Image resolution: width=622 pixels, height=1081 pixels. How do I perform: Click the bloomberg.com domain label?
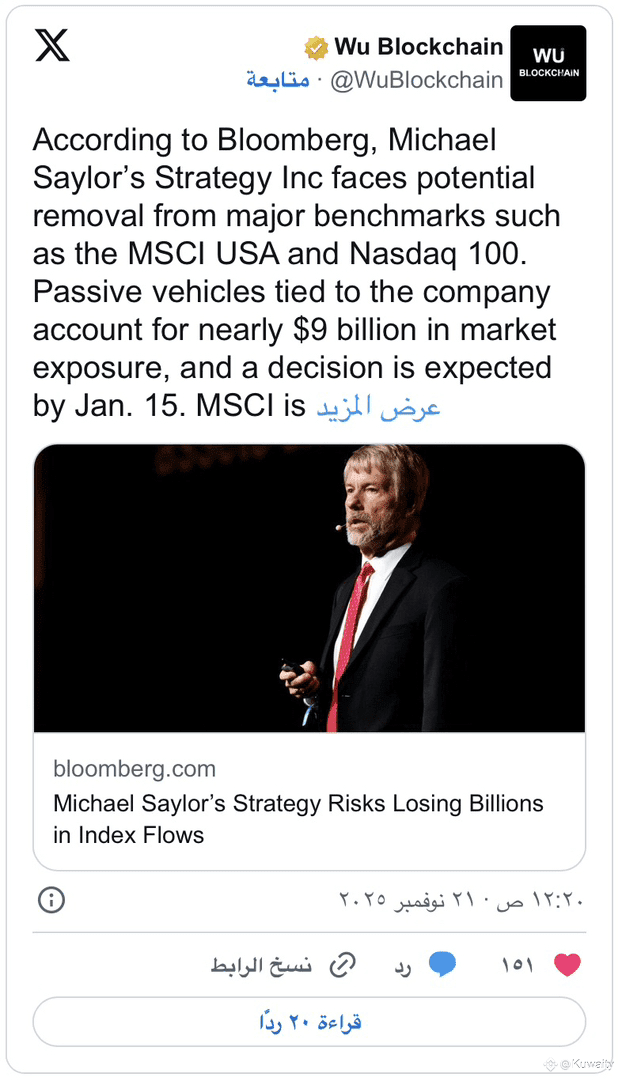(x=134, y=768)
